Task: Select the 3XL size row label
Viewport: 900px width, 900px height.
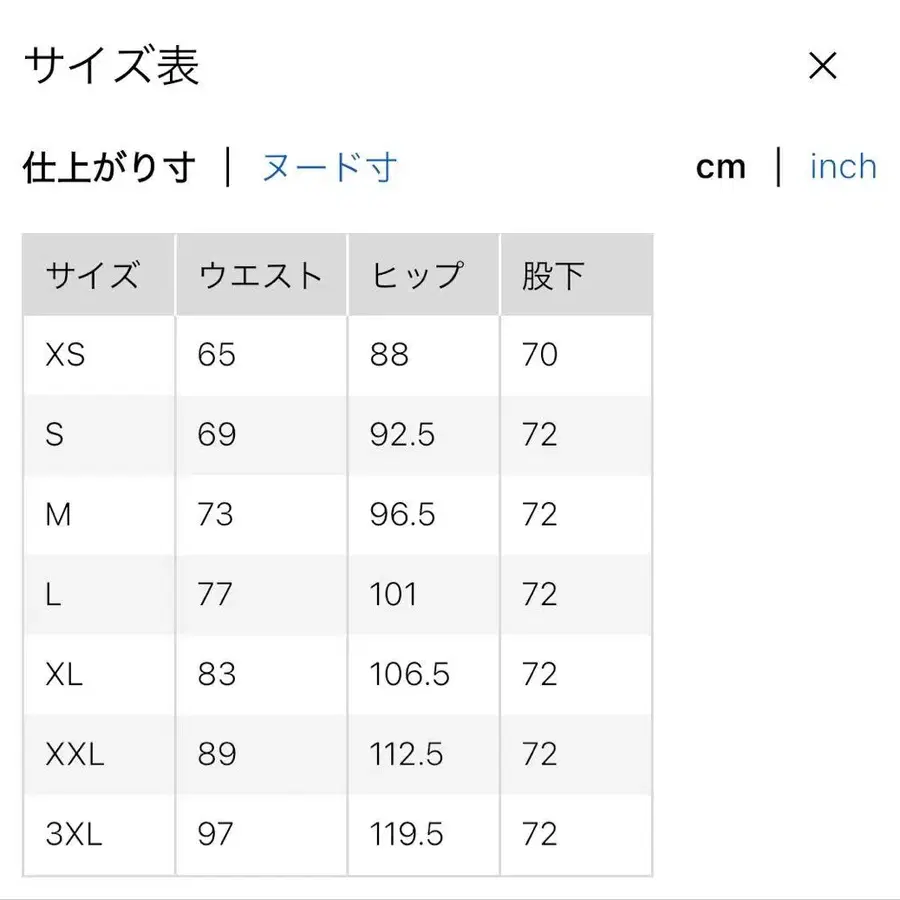Action: click(75, 833)
